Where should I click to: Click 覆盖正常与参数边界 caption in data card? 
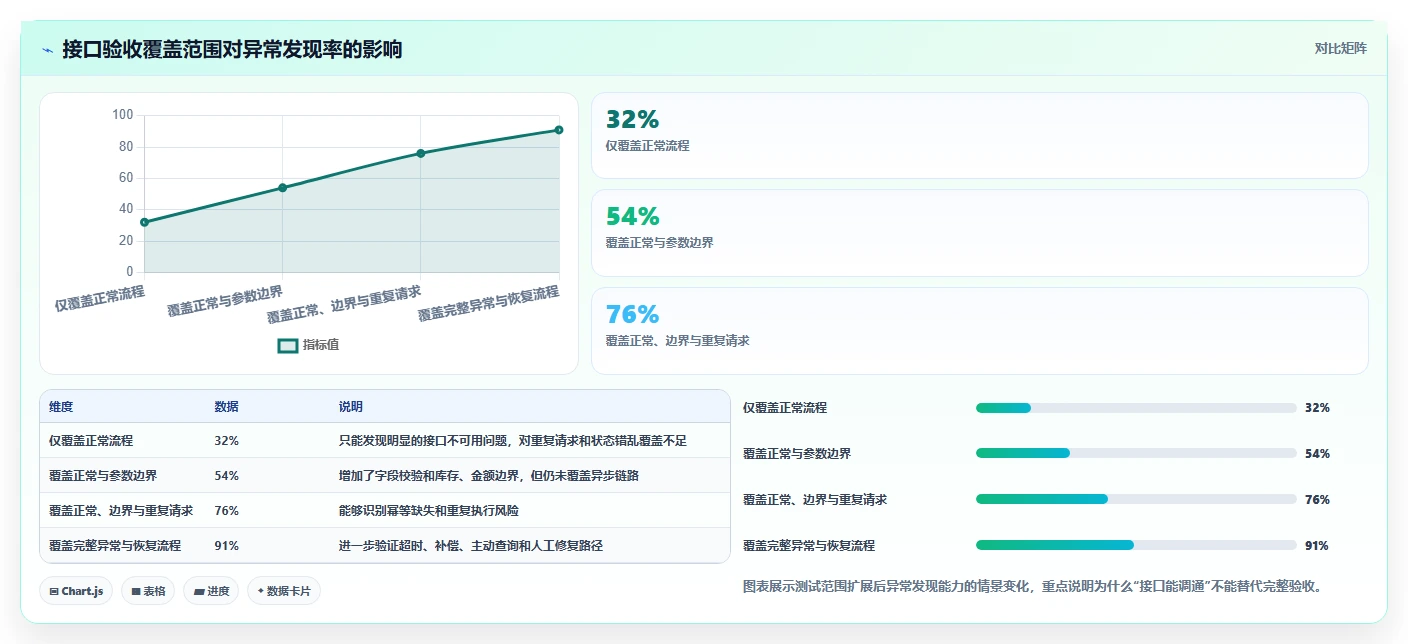(659, 242)
